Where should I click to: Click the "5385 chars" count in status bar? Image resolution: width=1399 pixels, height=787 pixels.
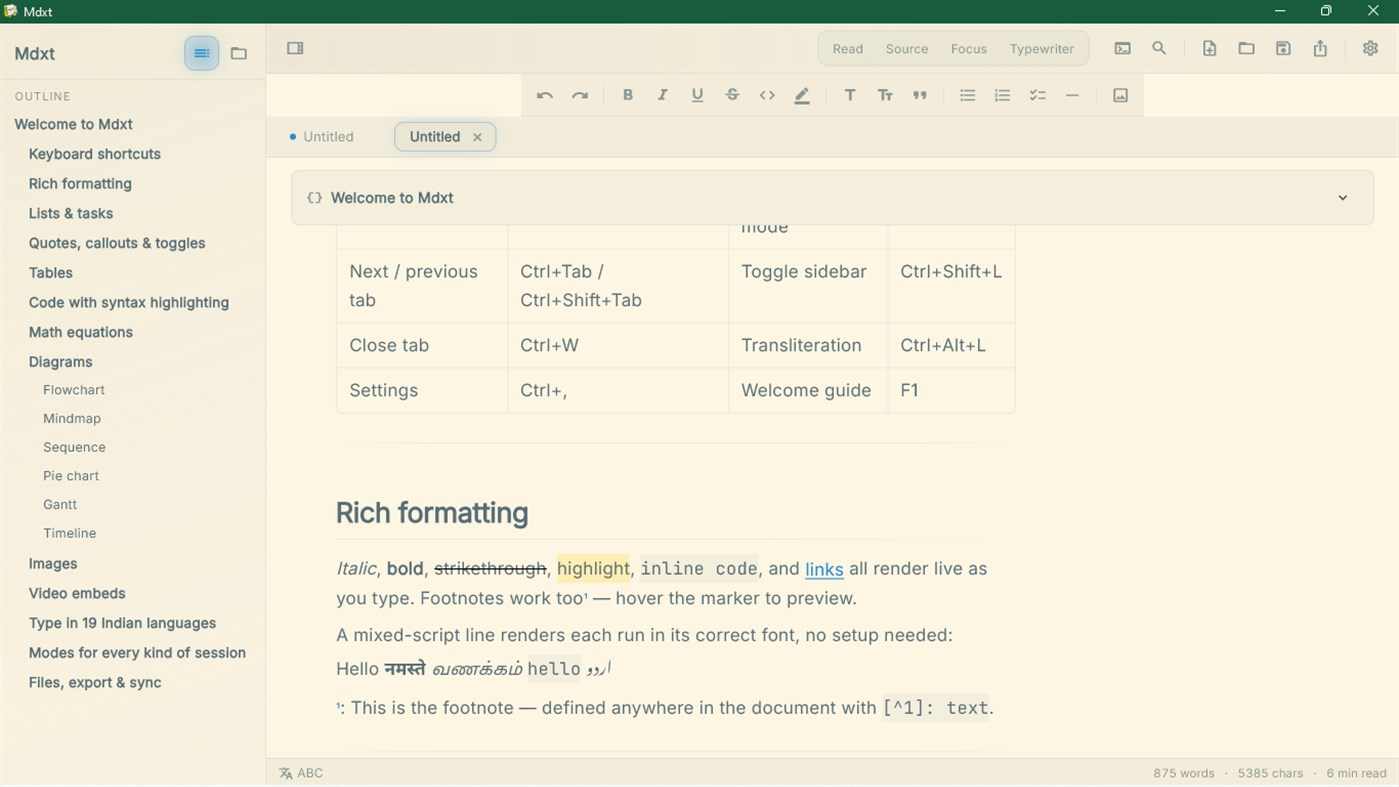tap(1270, 773)
